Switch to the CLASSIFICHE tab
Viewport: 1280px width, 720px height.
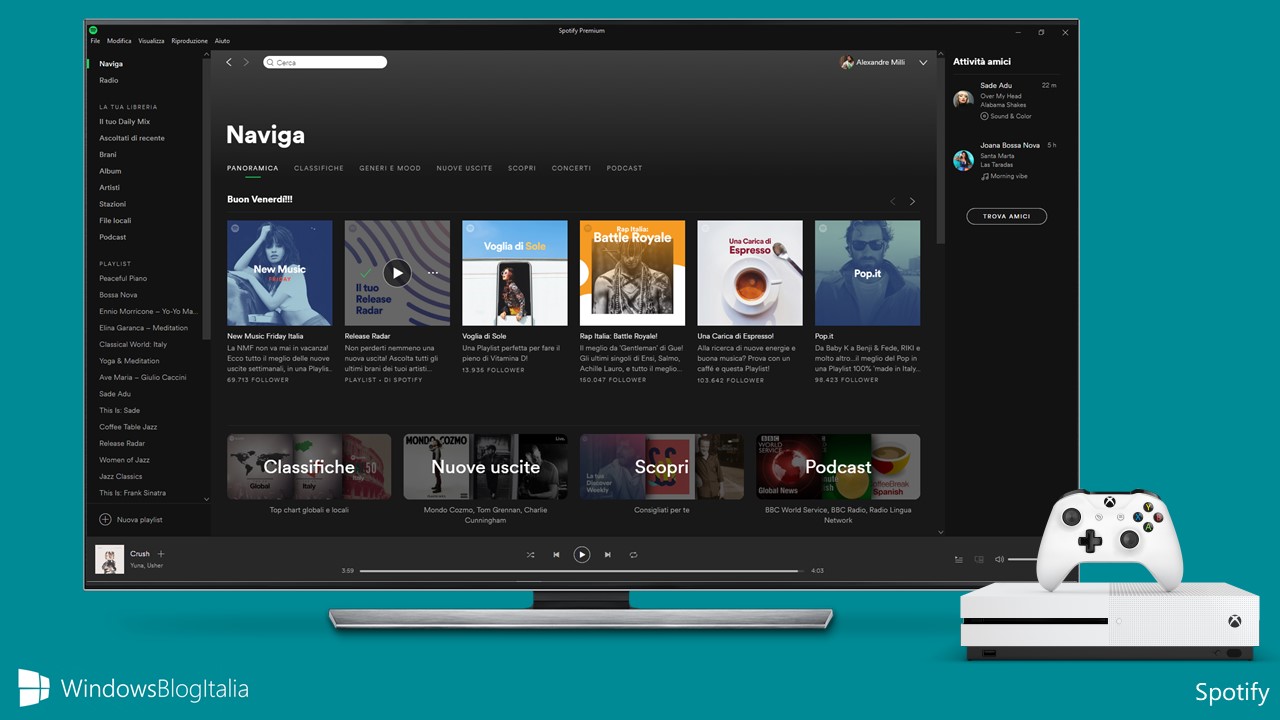click(318, 168)
